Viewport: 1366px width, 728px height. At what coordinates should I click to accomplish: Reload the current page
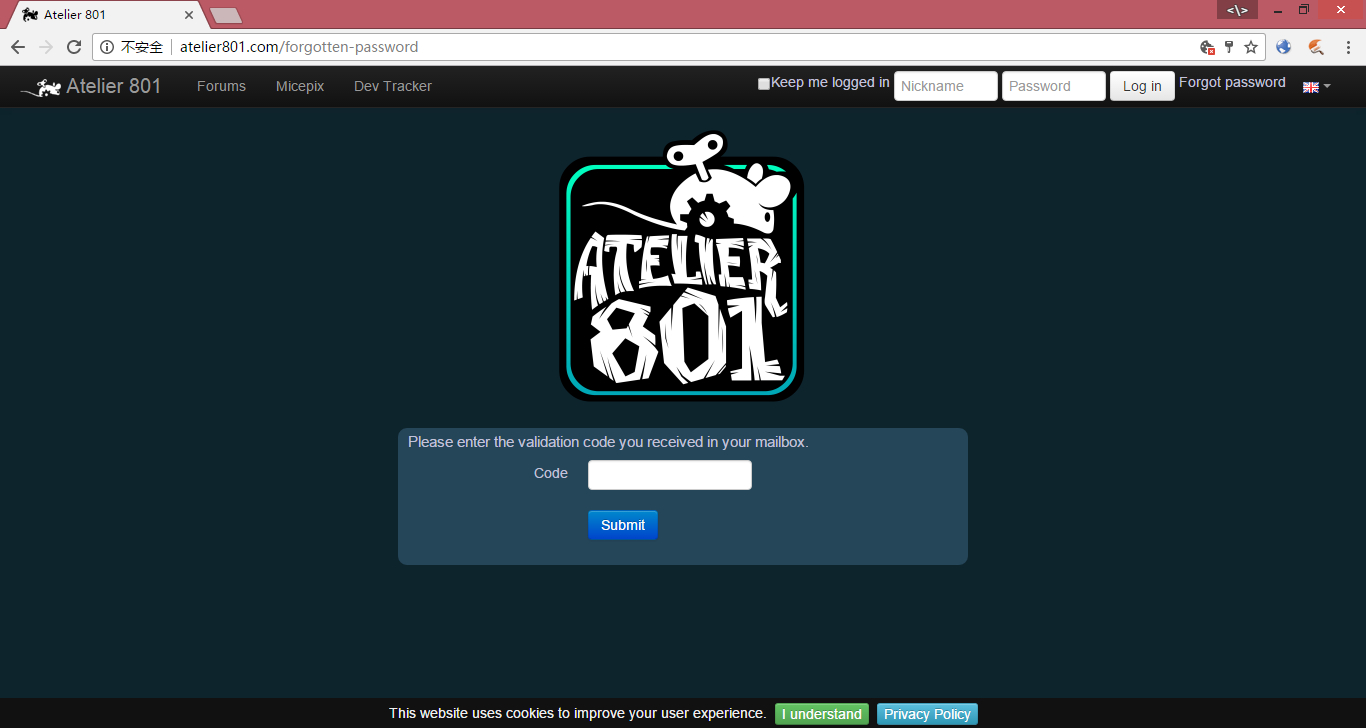[x=74, y=47]
